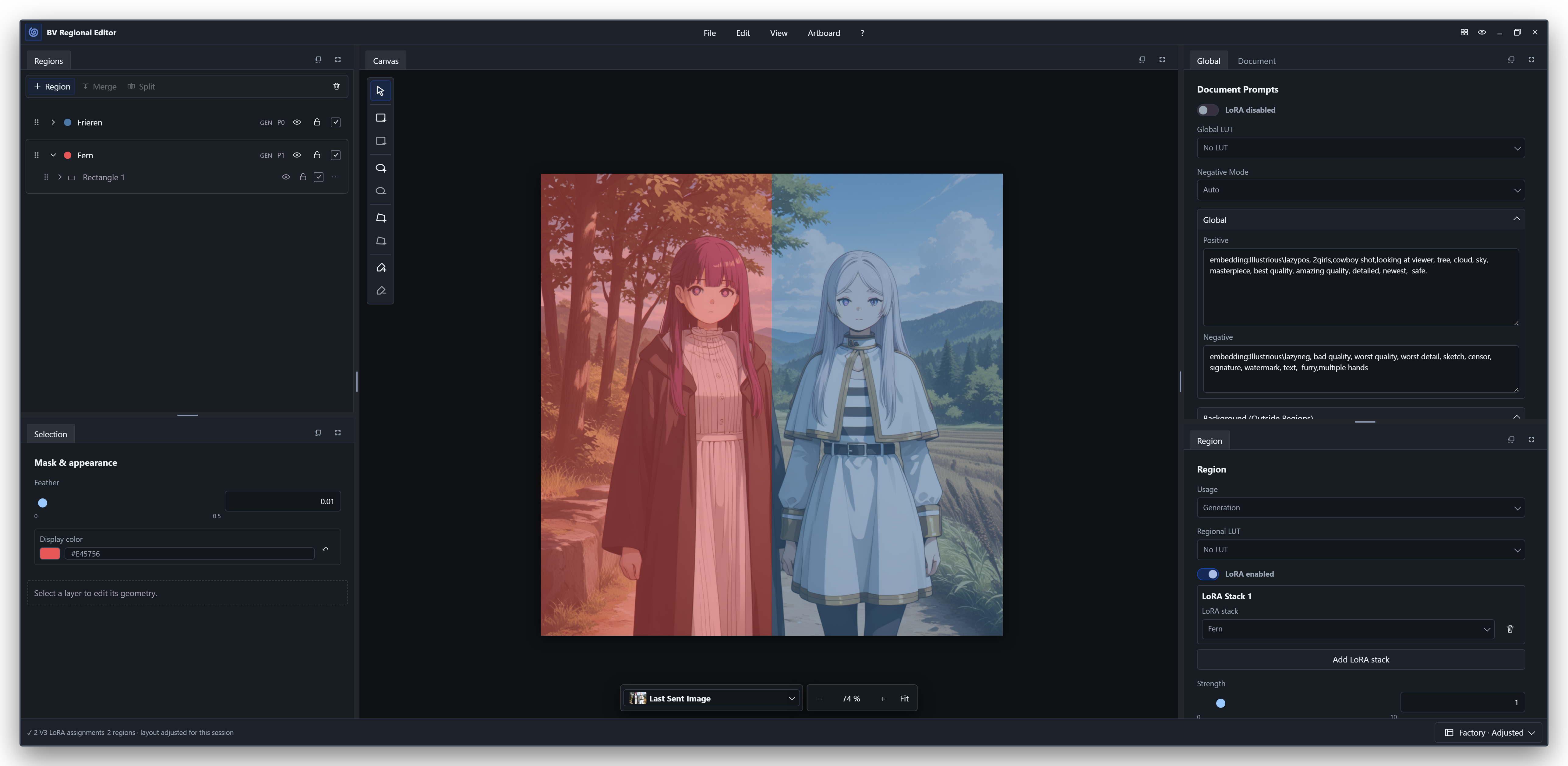Collapse the Fern region row
Image resolution: width=1568 pixels, height=766 pixels.
[x=53, y=155]
